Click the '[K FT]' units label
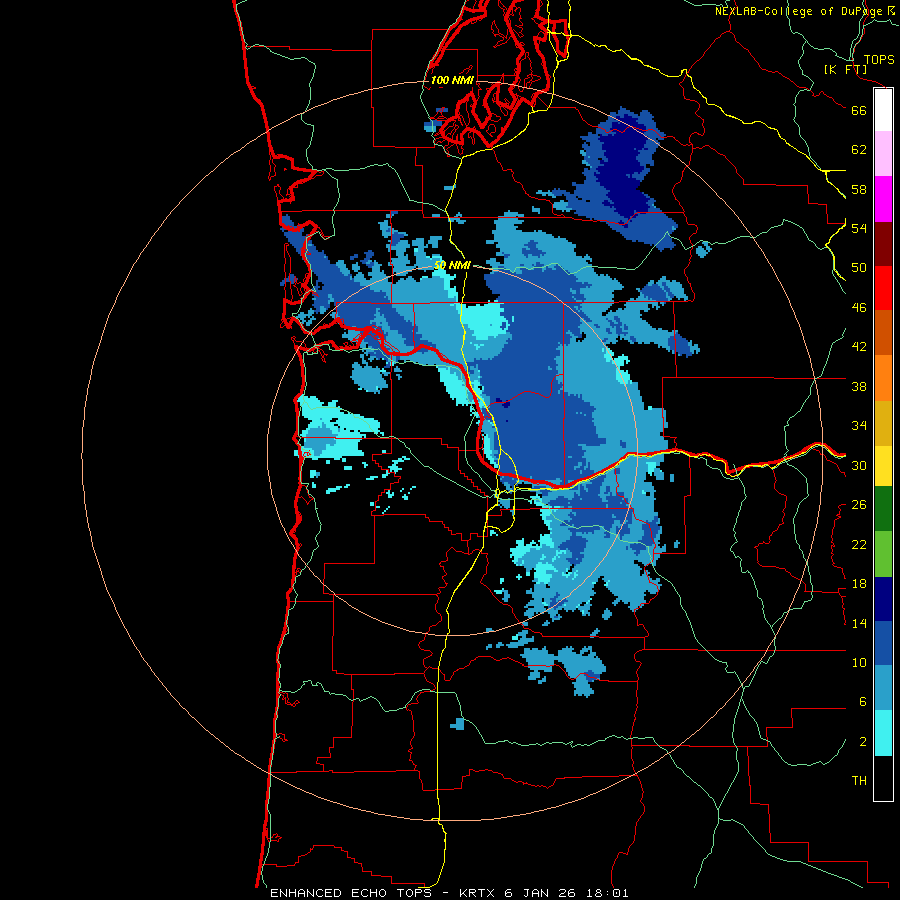 [845, 69]
